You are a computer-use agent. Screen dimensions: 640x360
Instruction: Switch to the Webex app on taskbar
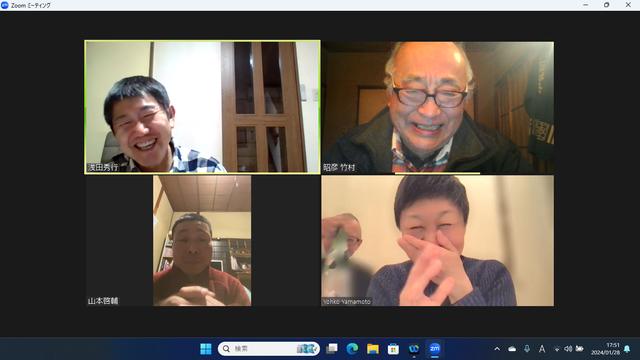(414, 349)
